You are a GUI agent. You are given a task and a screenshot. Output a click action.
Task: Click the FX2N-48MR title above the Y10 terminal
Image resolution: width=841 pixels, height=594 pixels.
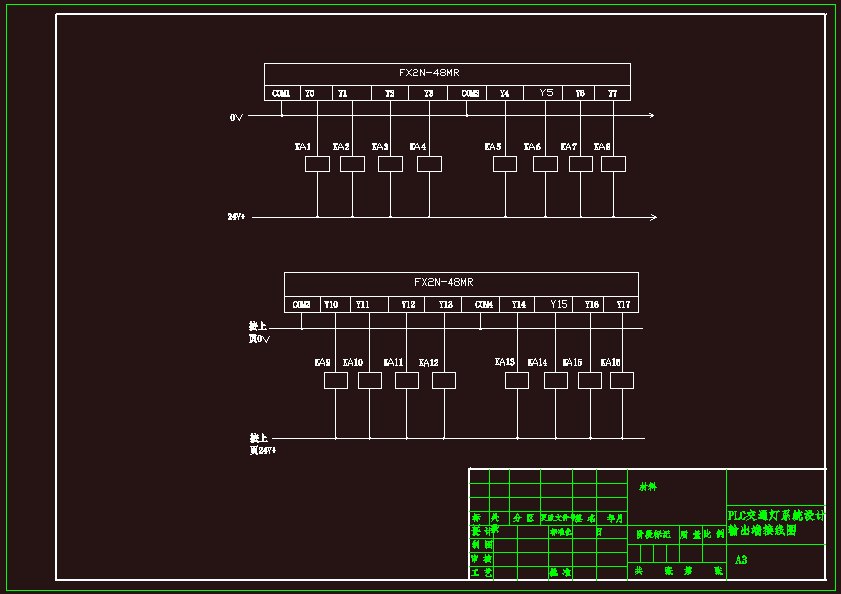point(444,282)
